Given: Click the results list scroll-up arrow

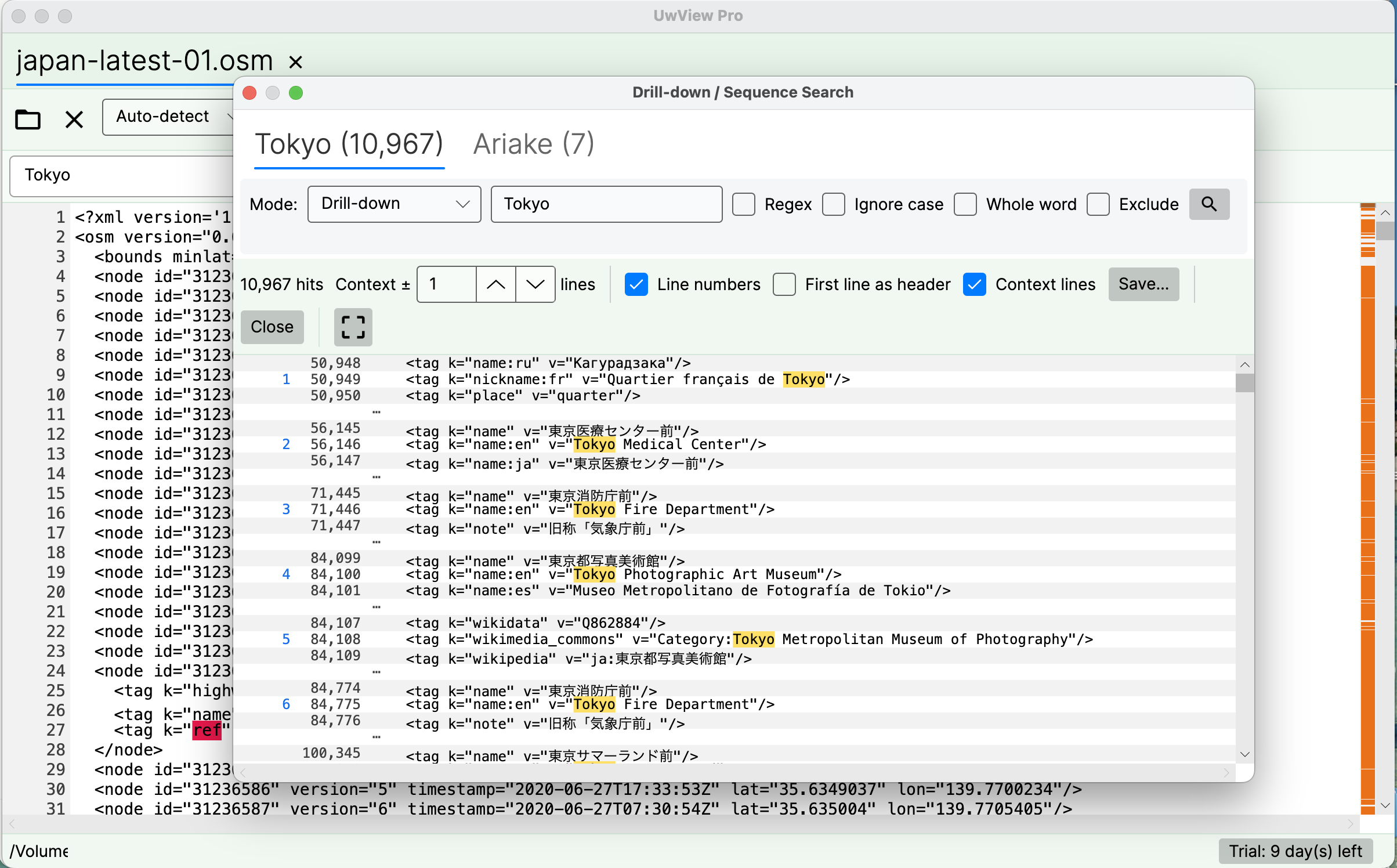Looking at the screenshot, I should point(1244,364).
